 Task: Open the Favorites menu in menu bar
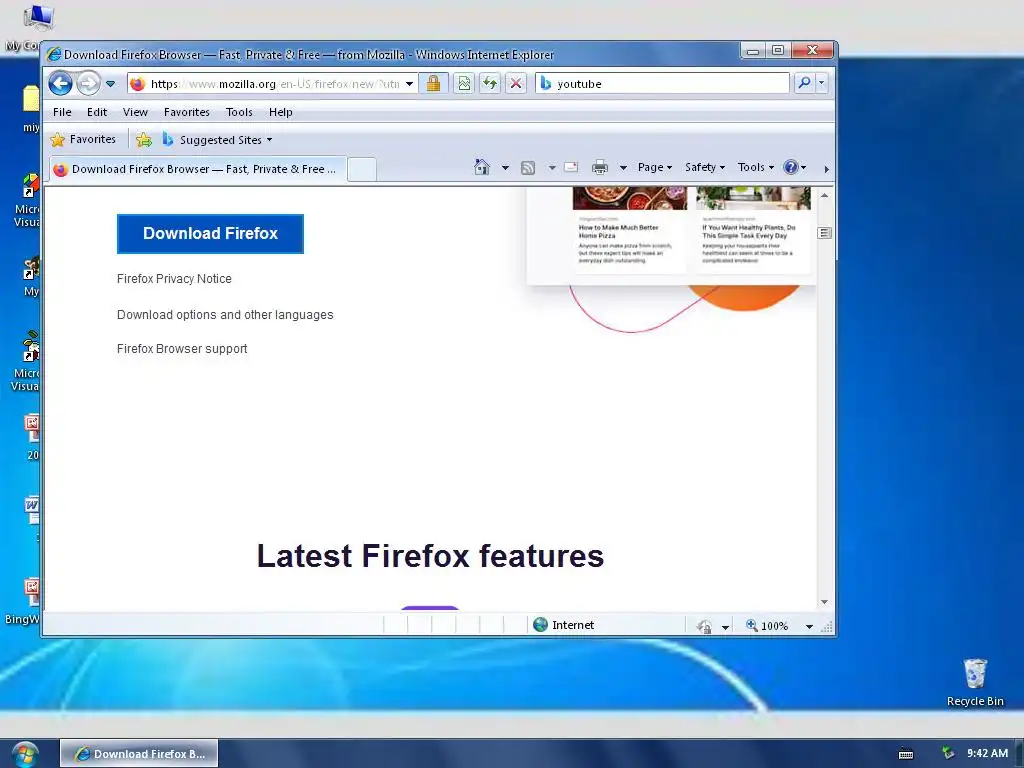[x=187, y=112]
